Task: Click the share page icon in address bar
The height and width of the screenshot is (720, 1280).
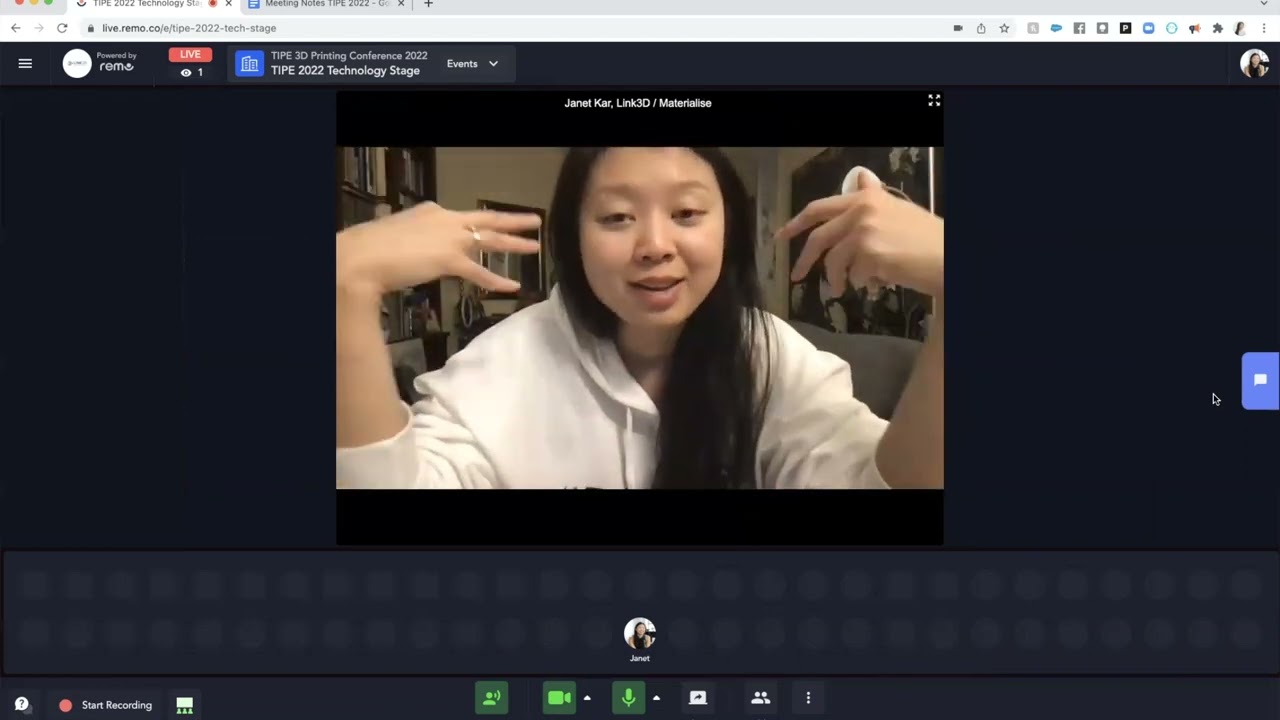Action: click(x=981, y=28)
